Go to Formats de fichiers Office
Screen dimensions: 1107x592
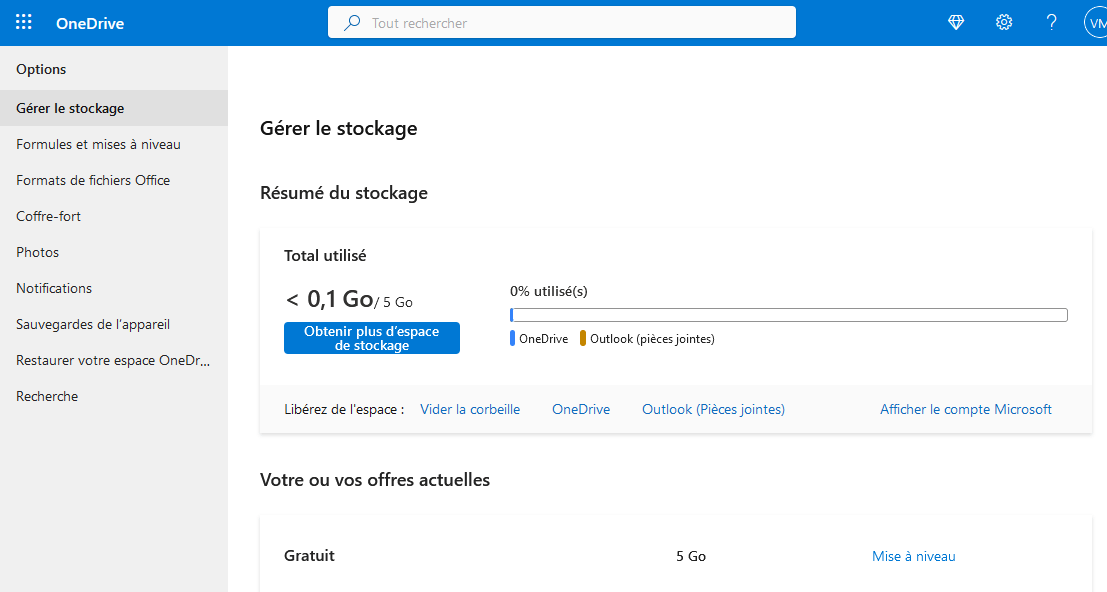[93, 180]
